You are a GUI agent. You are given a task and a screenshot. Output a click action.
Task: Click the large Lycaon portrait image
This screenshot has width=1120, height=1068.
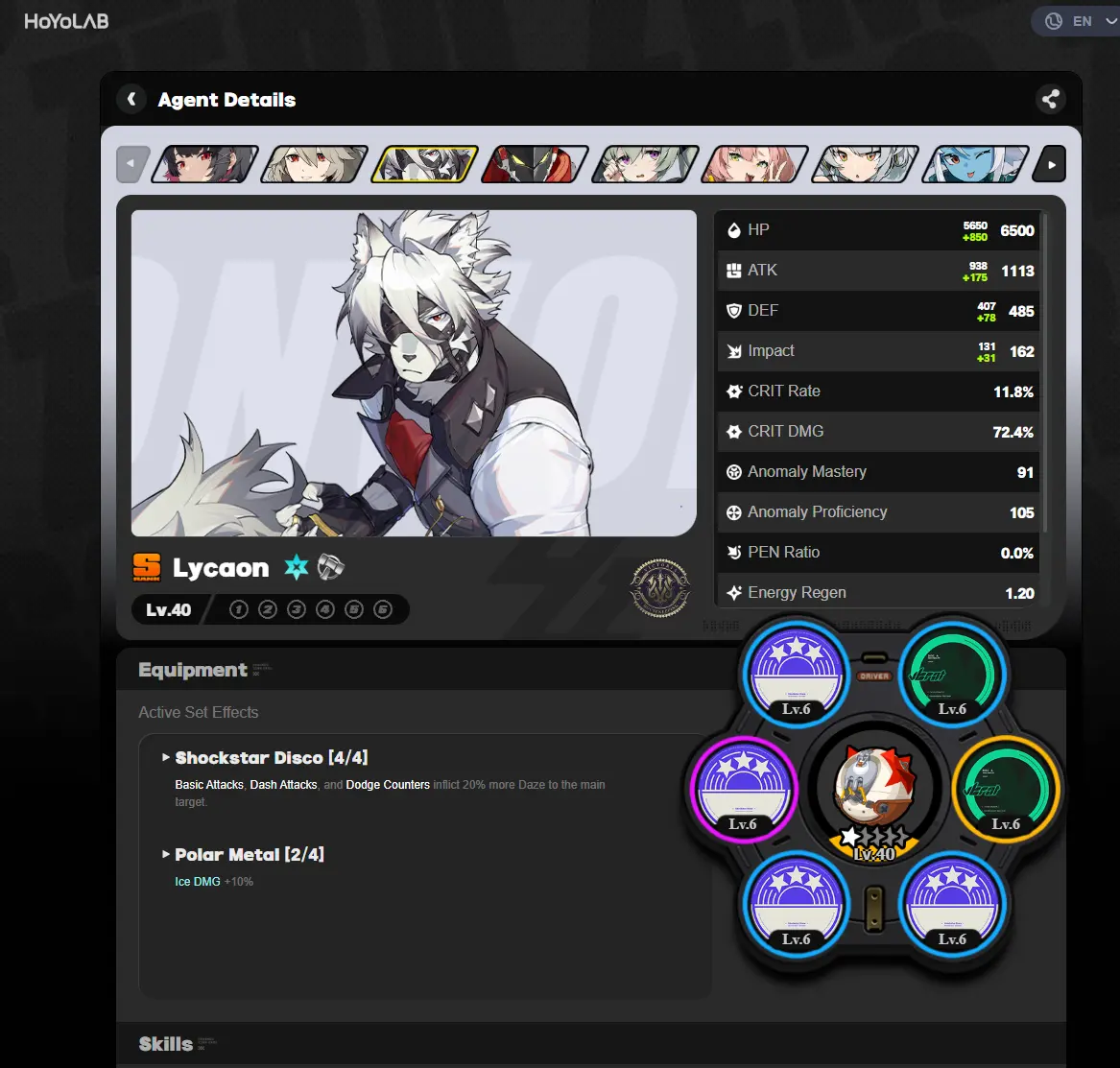tap(414, 373)
